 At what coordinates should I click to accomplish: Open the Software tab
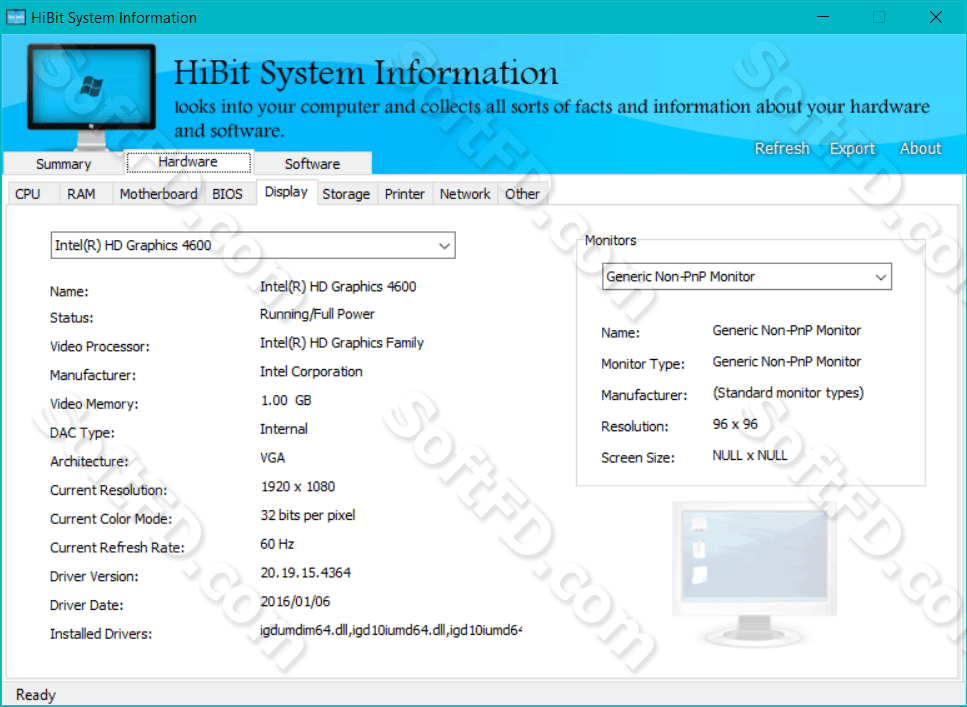pos(313,164)
